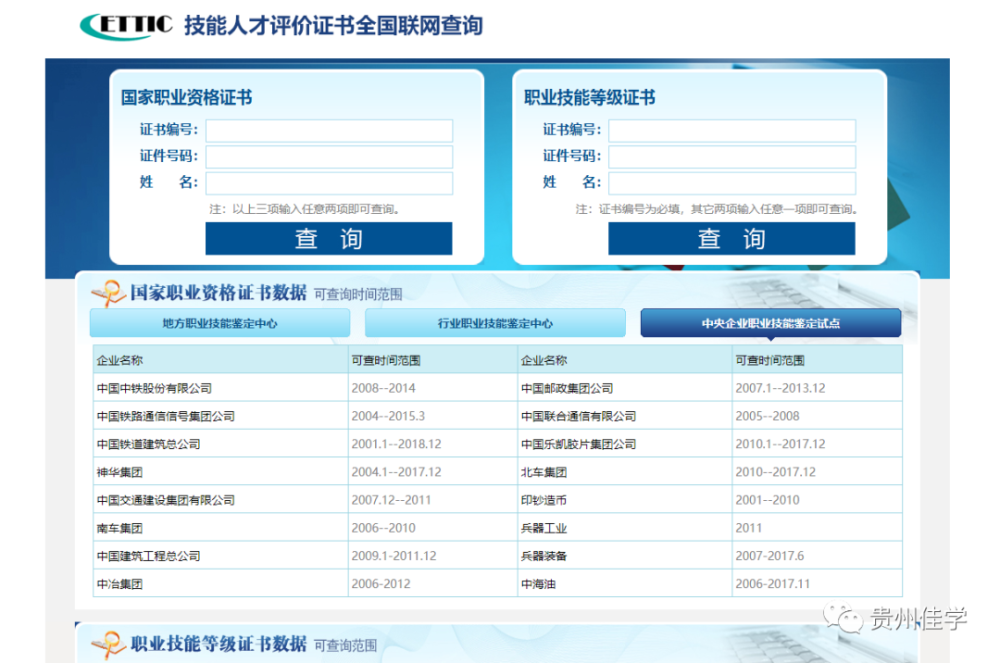Click date range 2010.1--2017.12
Image resolution: width=1000 pixels, height=663 pixels.
point(780,444)
